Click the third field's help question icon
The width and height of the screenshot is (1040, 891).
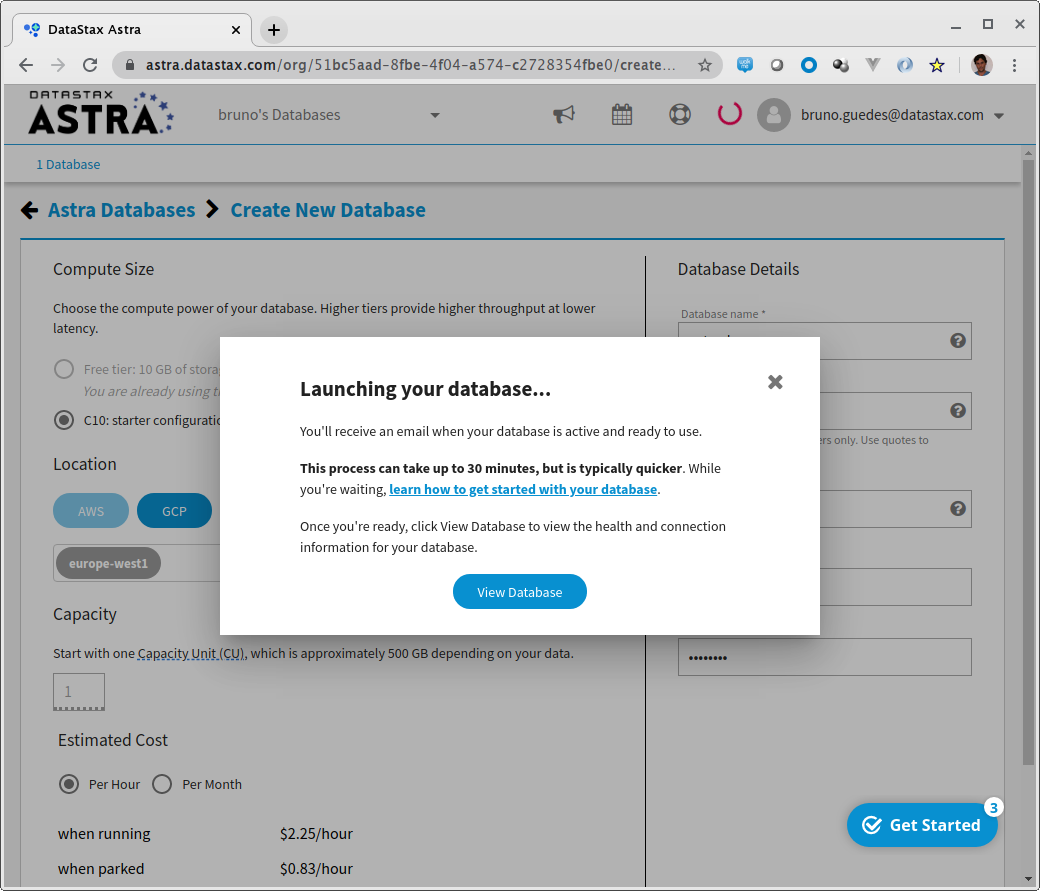(957, 509)
